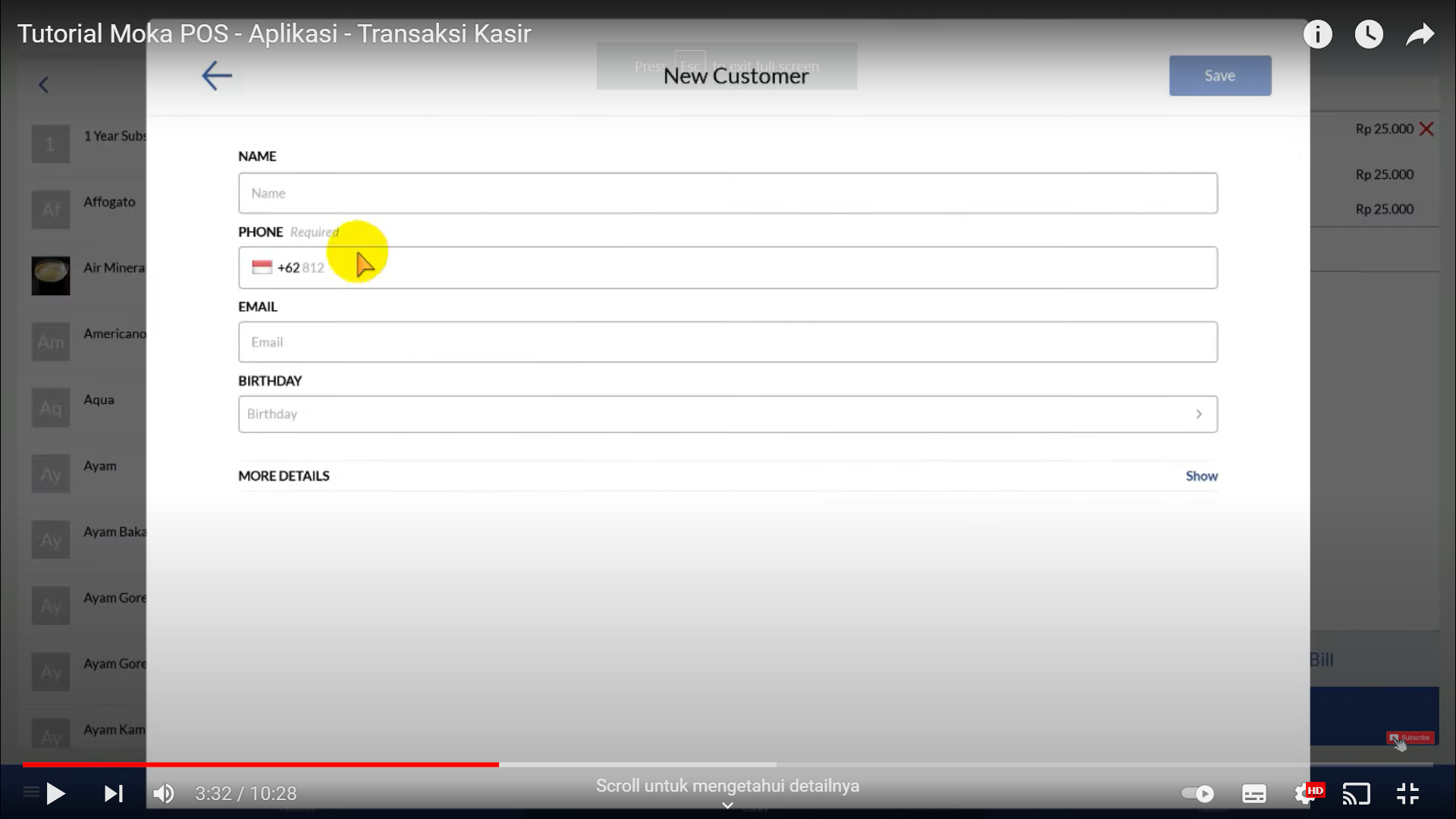The height and width of the screenshot is (819, 1456).
Task: Click the cast to device icon
Action: click(x=1357, y=793)
